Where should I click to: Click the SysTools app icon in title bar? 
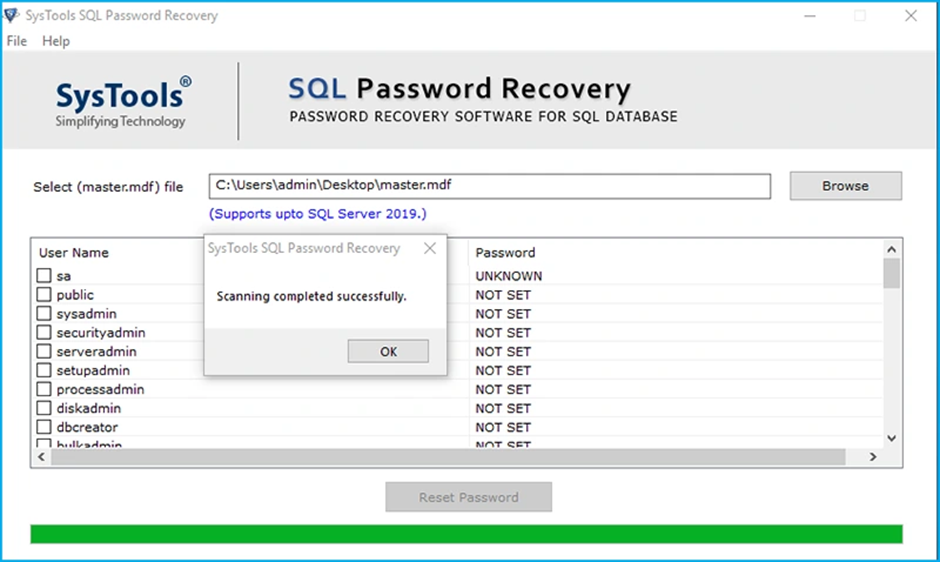coord(13,16)
